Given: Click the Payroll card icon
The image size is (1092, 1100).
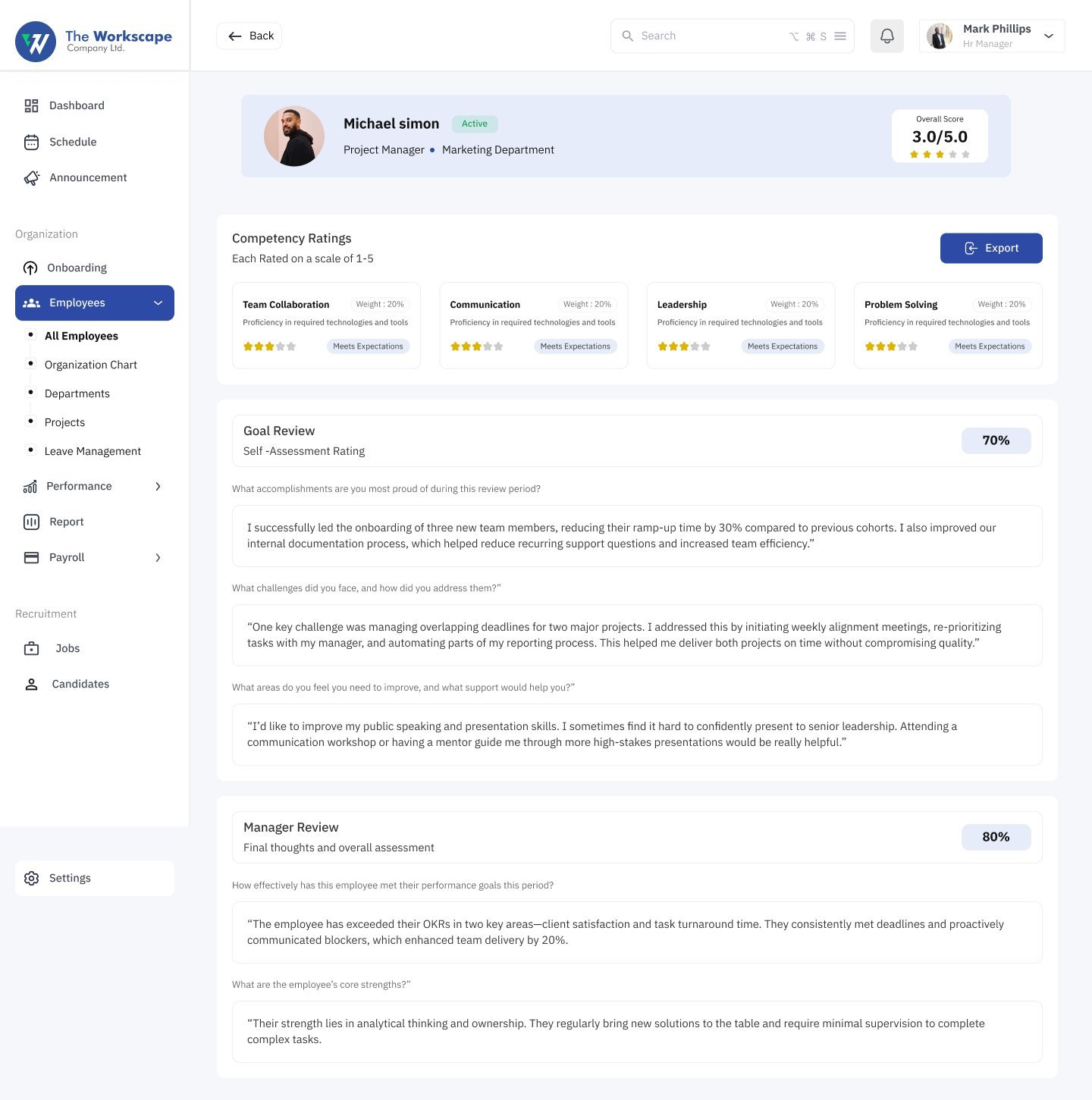Looking at the screenshot, I should click(31, 557).
